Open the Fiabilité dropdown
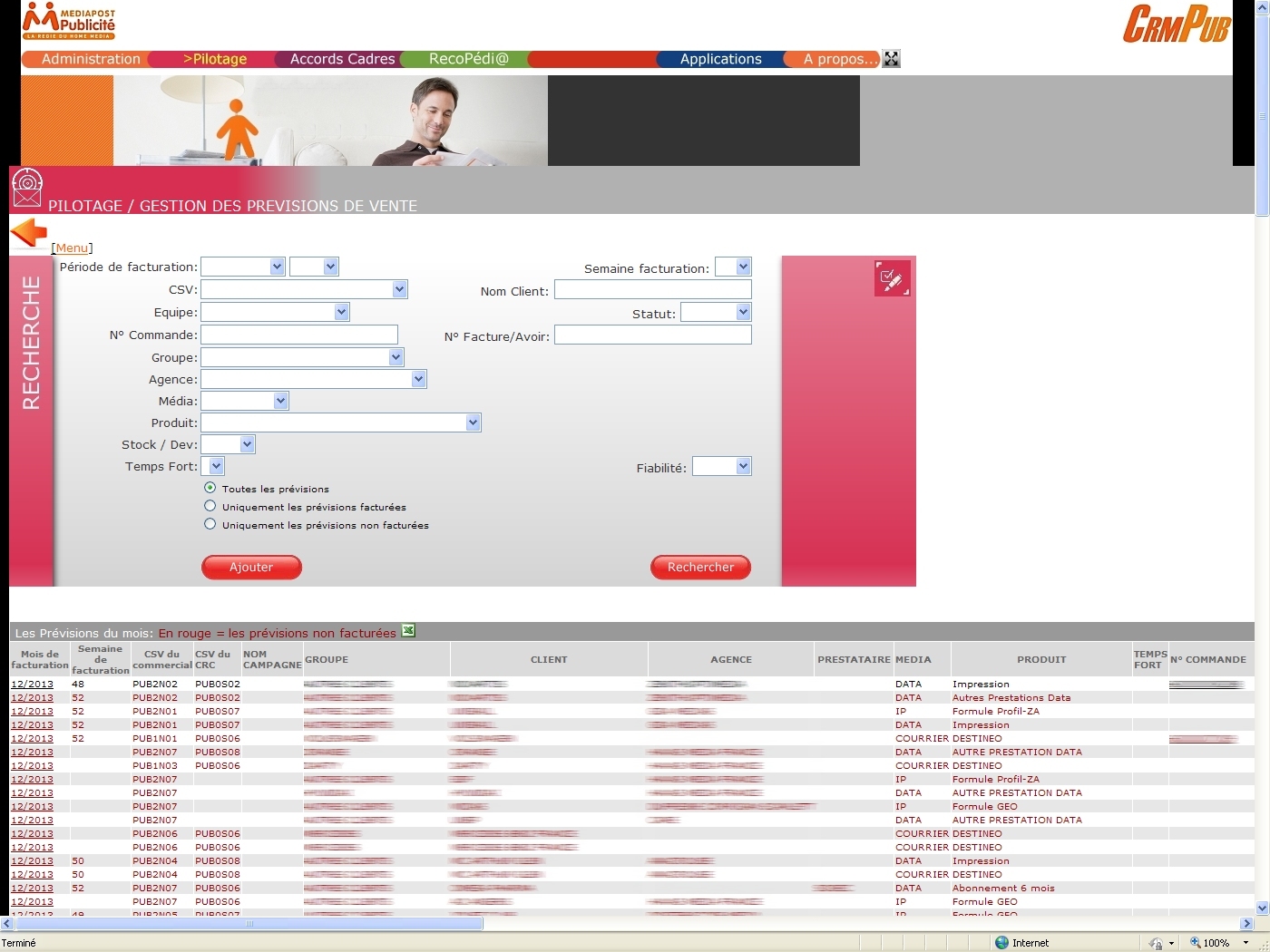 pyautogui.click(x=743, y=466)
